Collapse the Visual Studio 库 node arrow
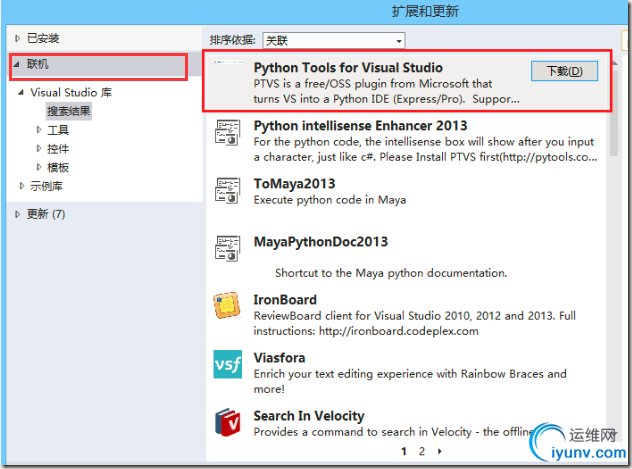 point(21,93)
